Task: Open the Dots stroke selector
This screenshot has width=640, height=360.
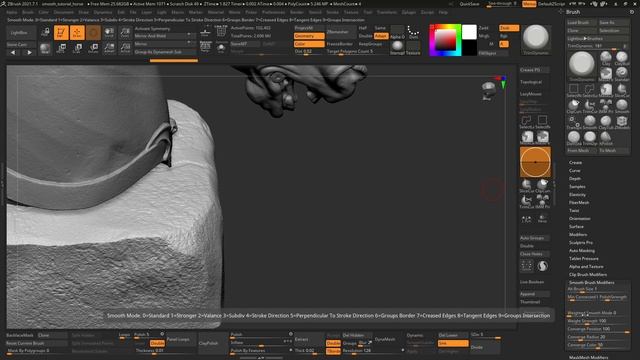Action: coord(413,32)
